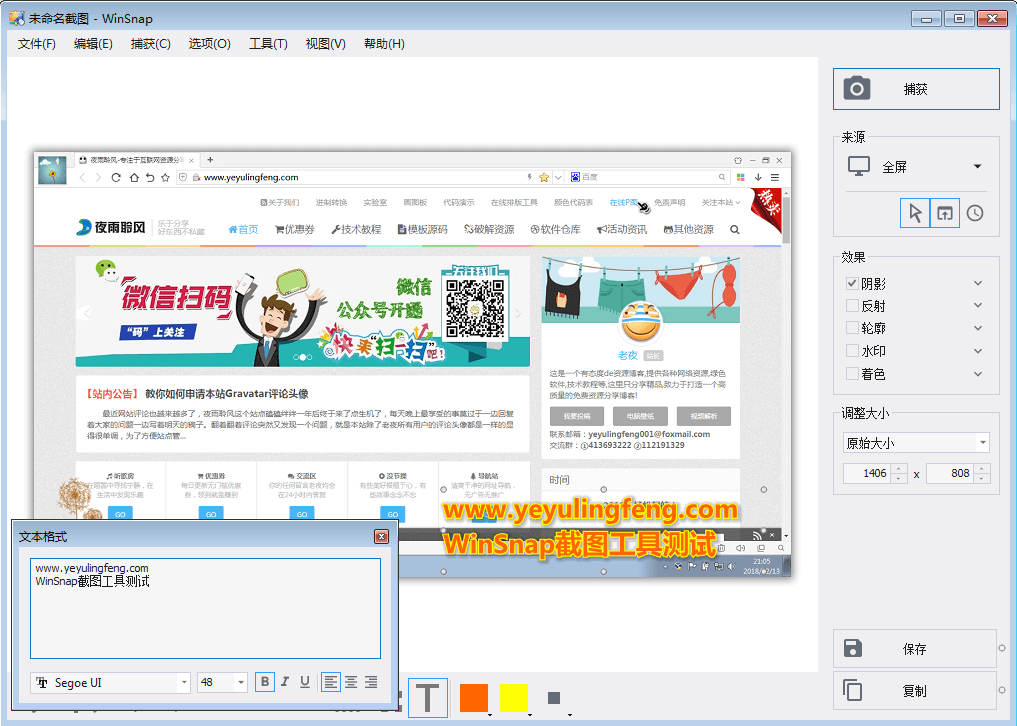Click the new tab plus in captured browser
The height and width of the screenshot is (726, 1017).
(x=210, y=160)
